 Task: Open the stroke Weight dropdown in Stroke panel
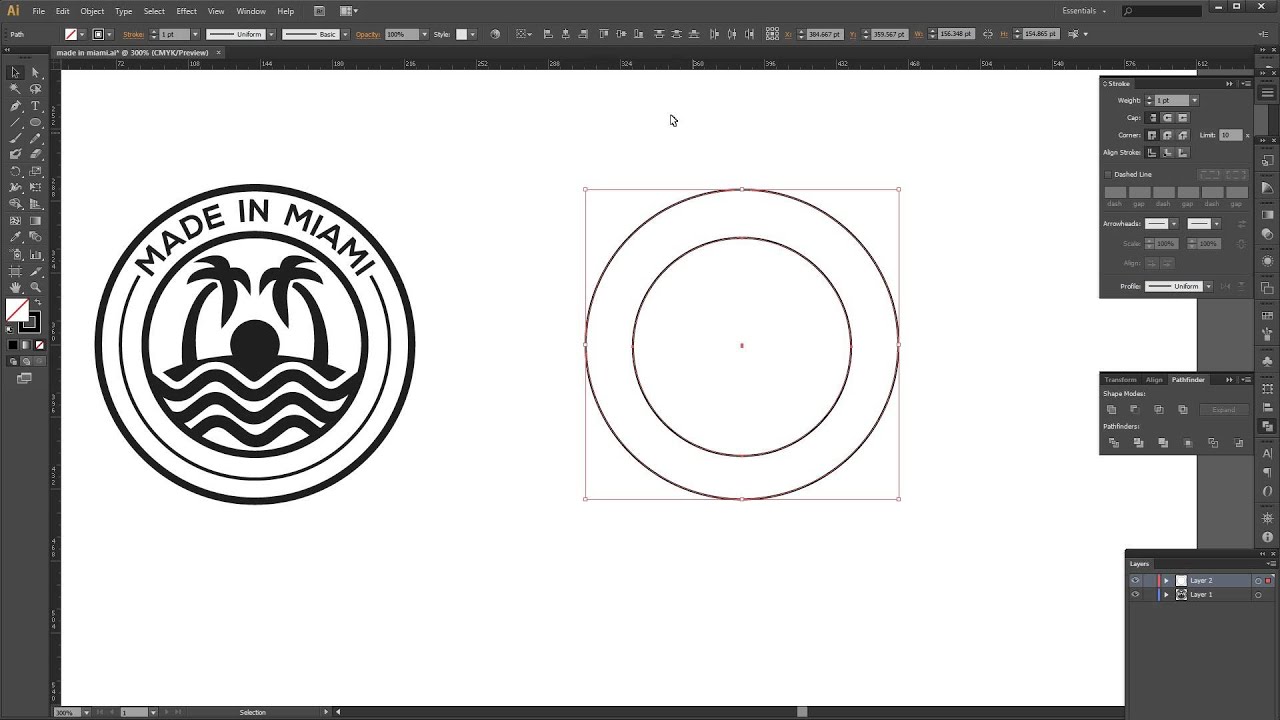click(x=1194, y=100)
